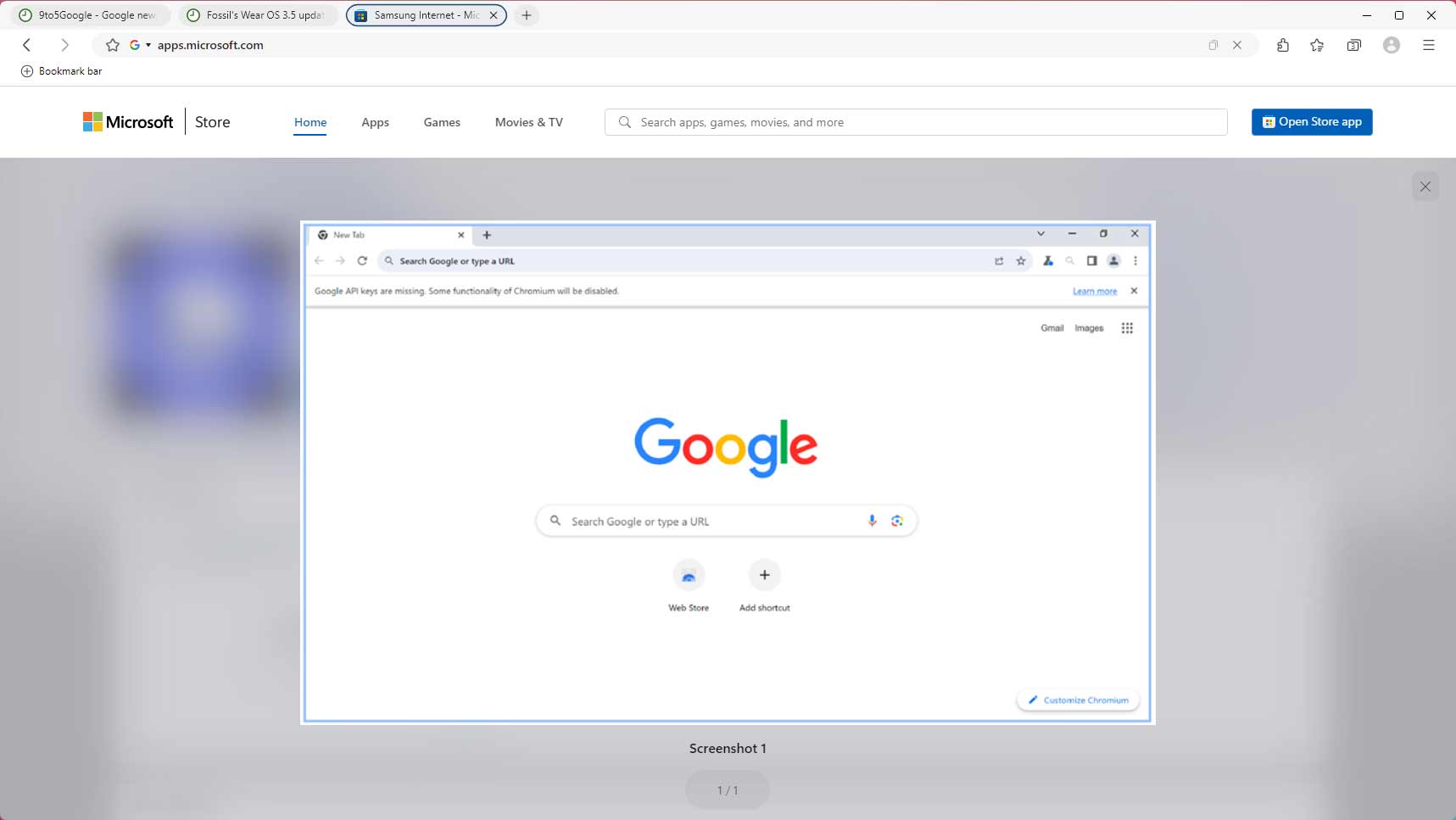The height and width of the screenshot is (820, 1456).
Task: Click the page overlay icon in address bar
Action: pyautogui.click(x=1213, y=45)
